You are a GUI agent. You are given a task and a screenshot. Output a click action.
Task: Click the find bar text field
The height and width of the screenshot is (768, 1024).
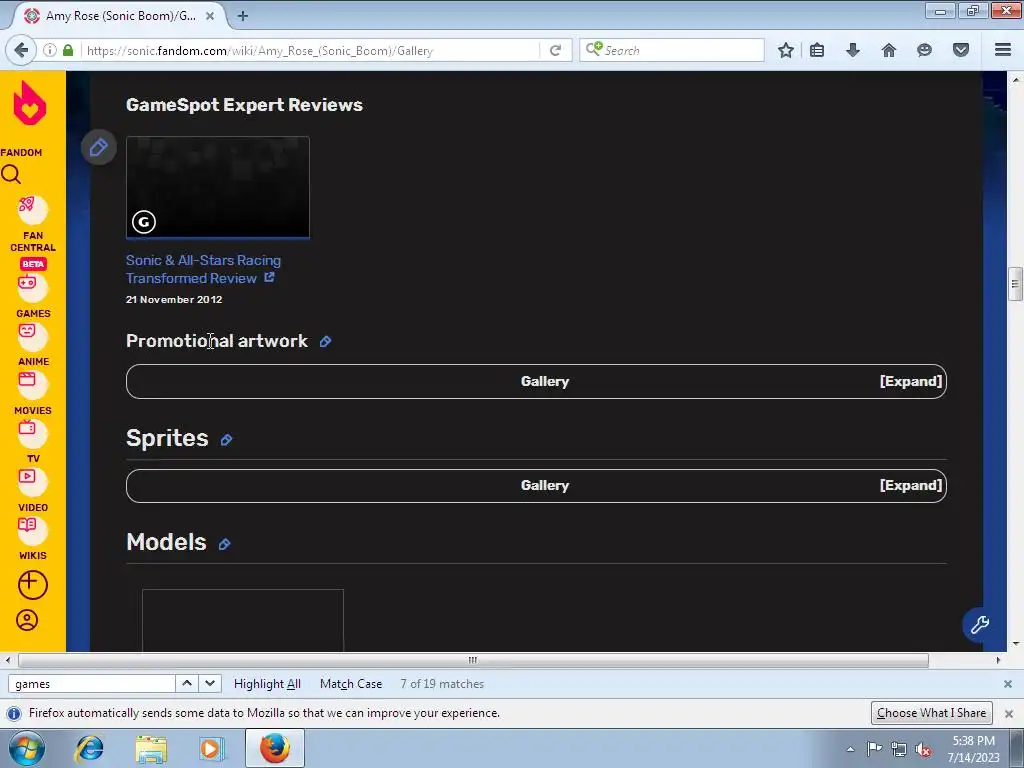click(x=91, y=684)
